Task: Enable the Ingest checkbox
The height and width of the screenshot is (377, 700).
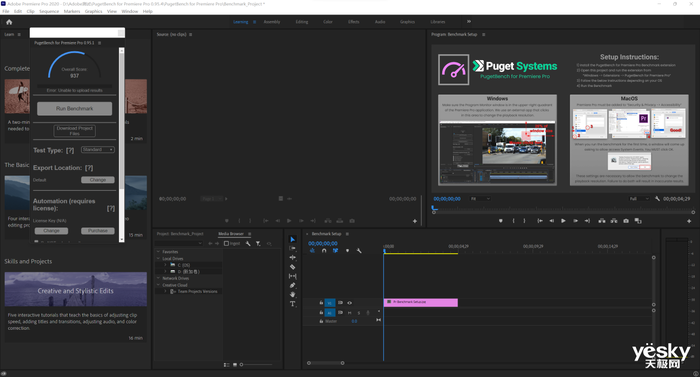Action: pos(226,243)
